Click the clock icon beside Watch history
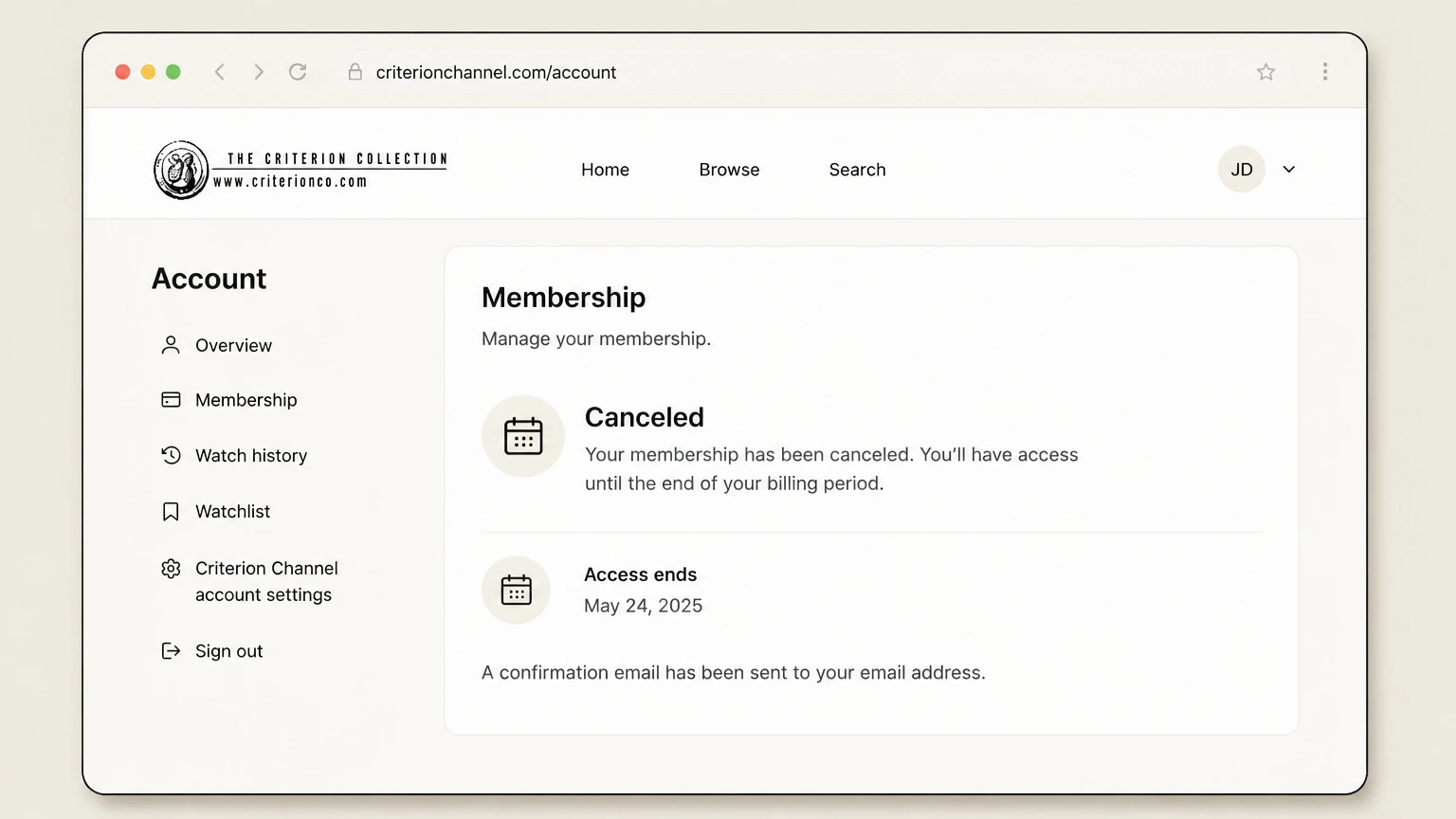This screenshot has width=1456, height=819. point(171,455)
